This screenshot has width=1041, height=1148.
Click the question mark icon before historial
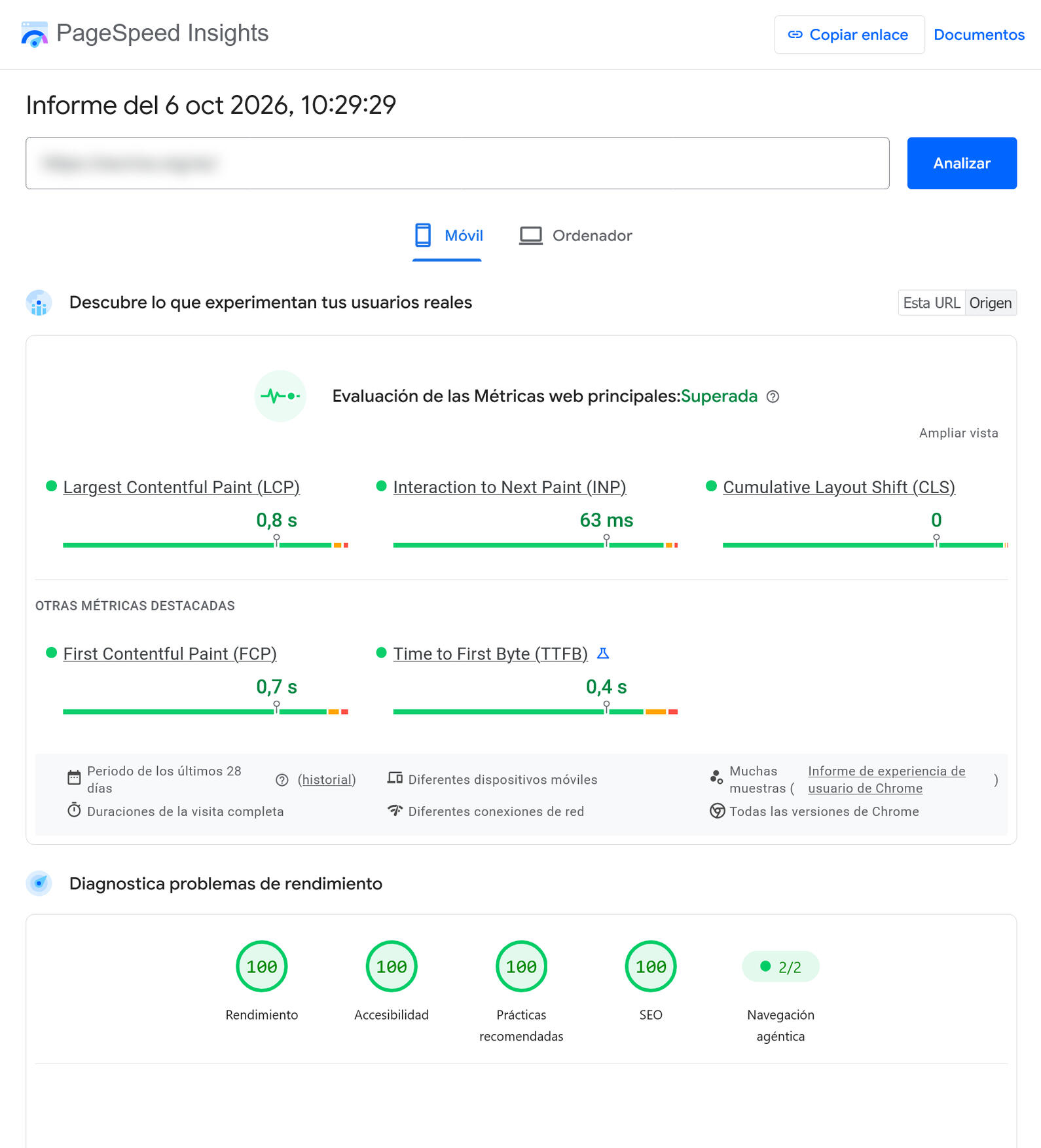[282, 780]
